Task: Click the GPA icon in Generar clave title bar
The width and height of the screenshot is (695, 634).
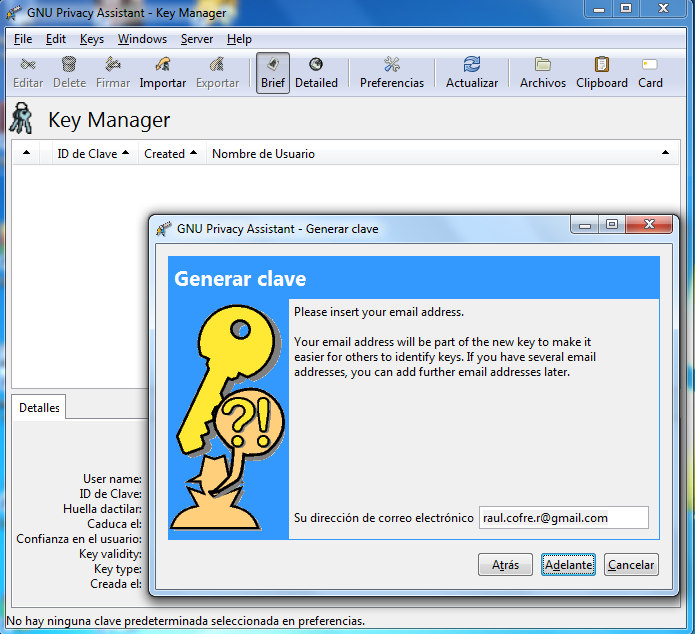Action: pos(164,229)
